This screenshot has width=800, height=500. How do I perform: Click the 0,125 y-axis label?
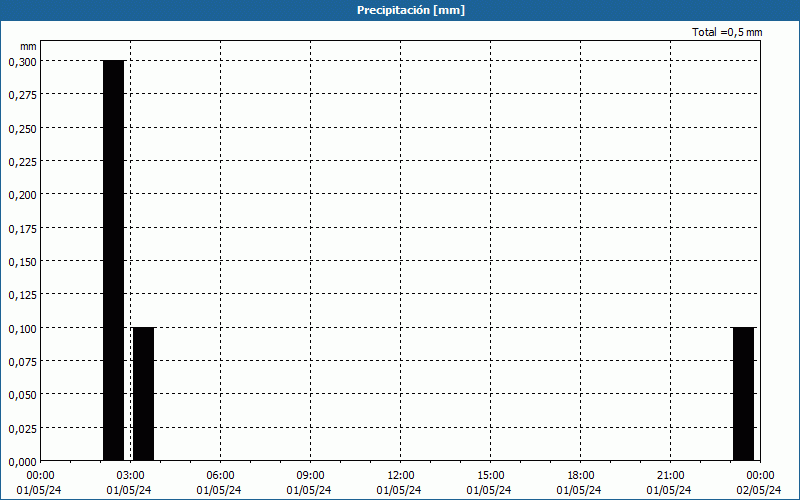[x=22, y=295]
